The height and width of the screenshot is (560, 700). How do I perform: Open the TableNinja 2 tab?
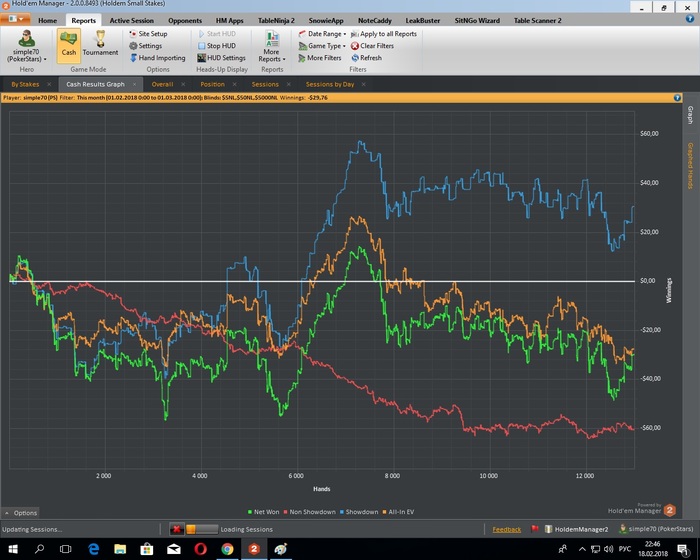(x=276, y=20)
